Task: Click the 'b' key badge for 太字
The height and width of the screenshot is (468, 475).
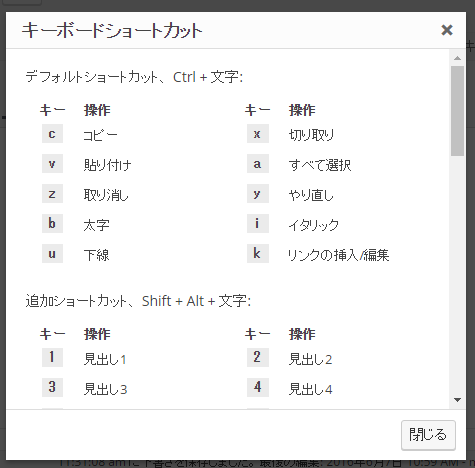Action: 52,223
